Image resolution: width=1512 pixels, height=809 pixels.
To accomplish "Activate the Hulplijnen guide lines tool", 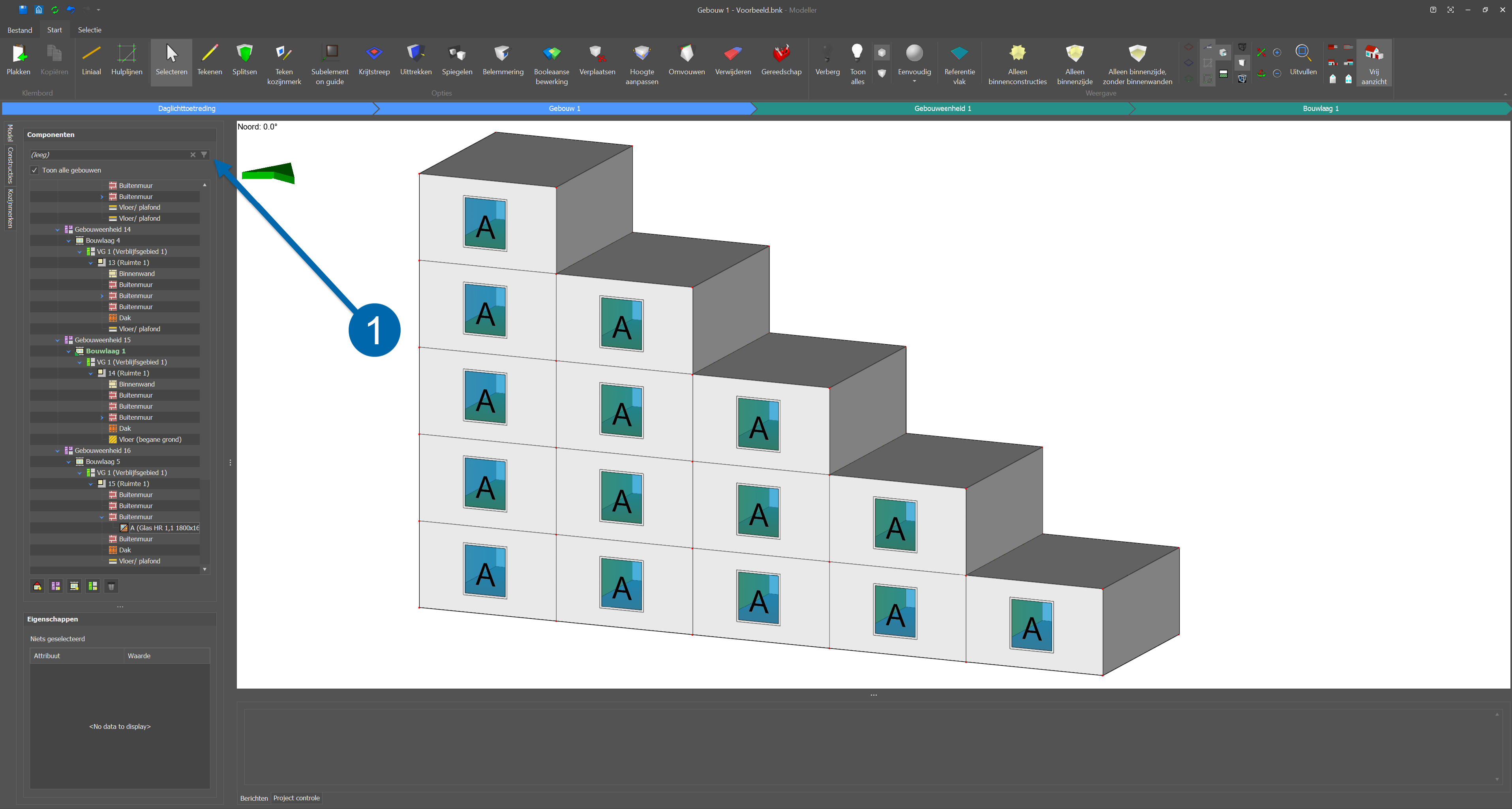I will [x=127, y=60].
